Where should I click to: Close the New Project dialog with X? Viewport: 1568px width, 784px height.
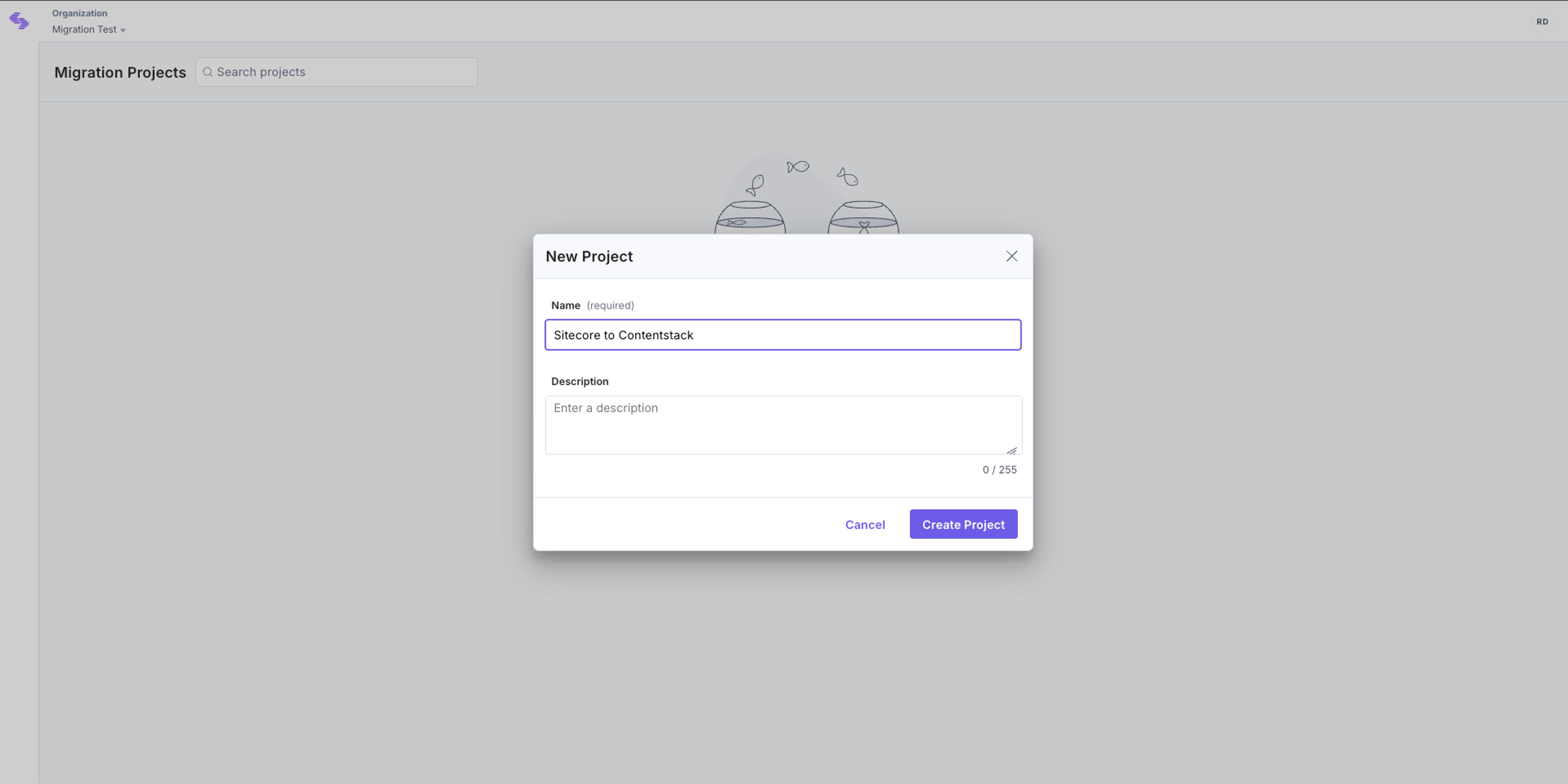tap(1012, 256)
